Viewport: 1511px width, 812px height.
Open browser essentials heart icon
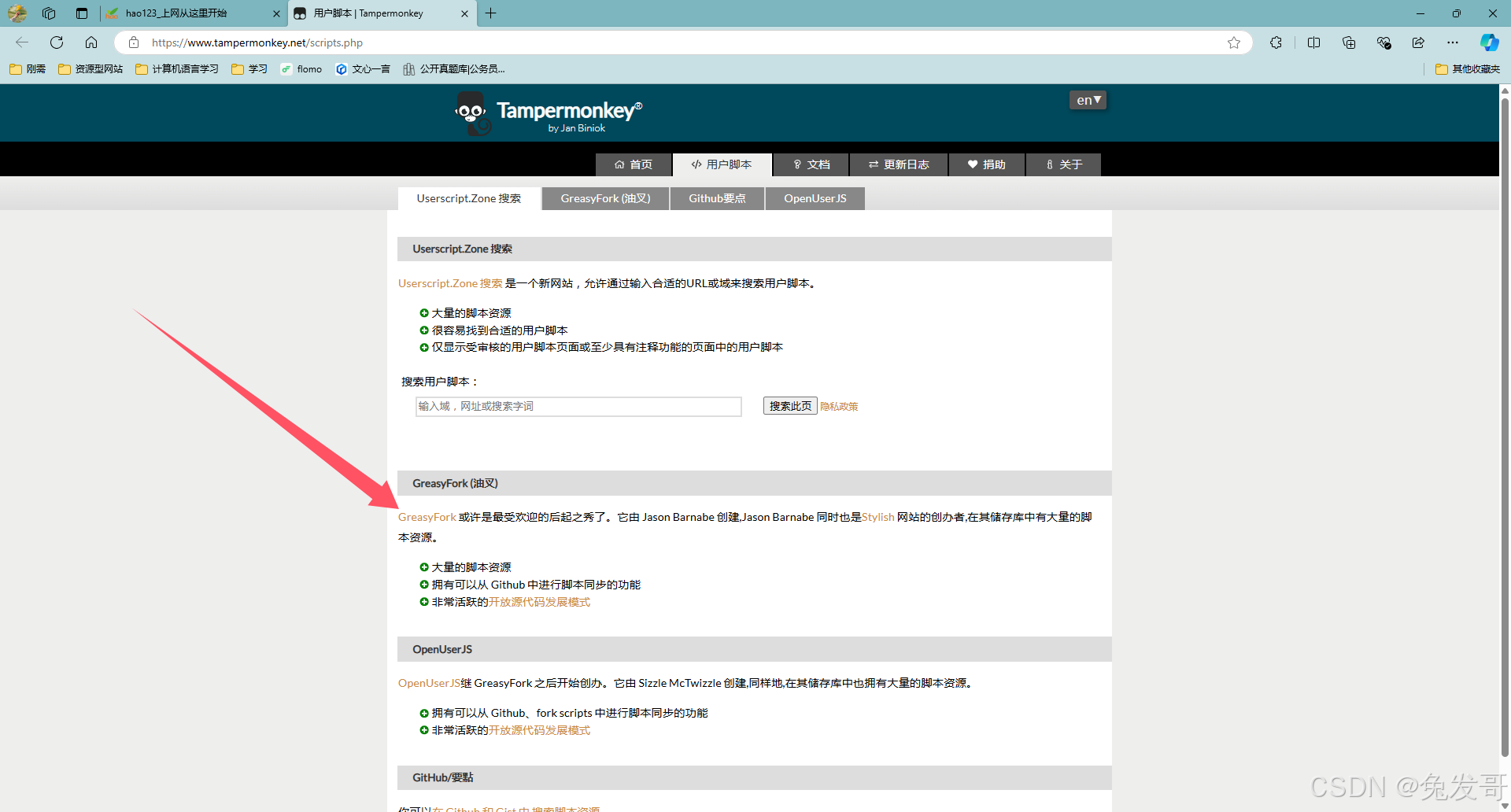pos(1384,42)
